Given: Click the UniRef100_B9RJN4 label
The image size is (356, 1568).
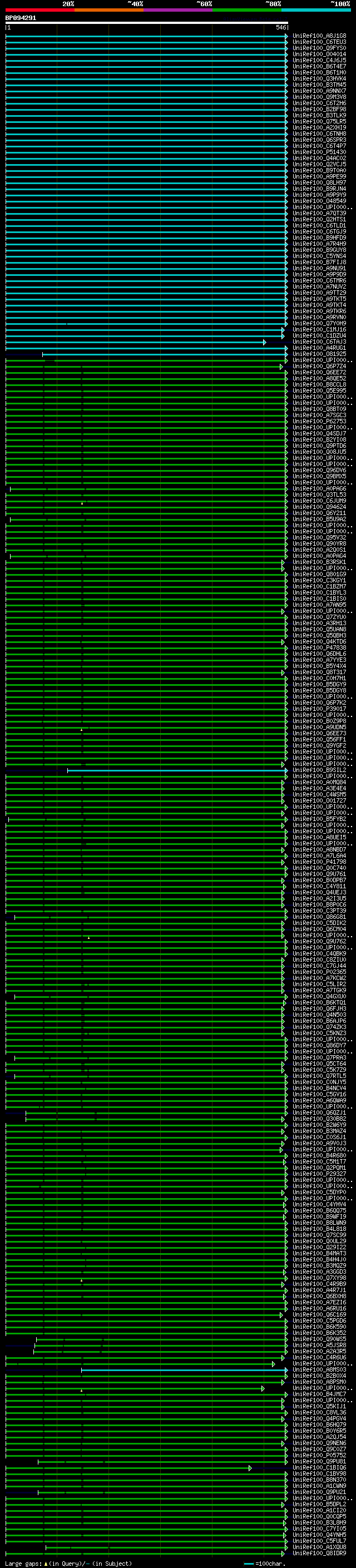Looking at the screenshot, I should [x=319, y=189].
